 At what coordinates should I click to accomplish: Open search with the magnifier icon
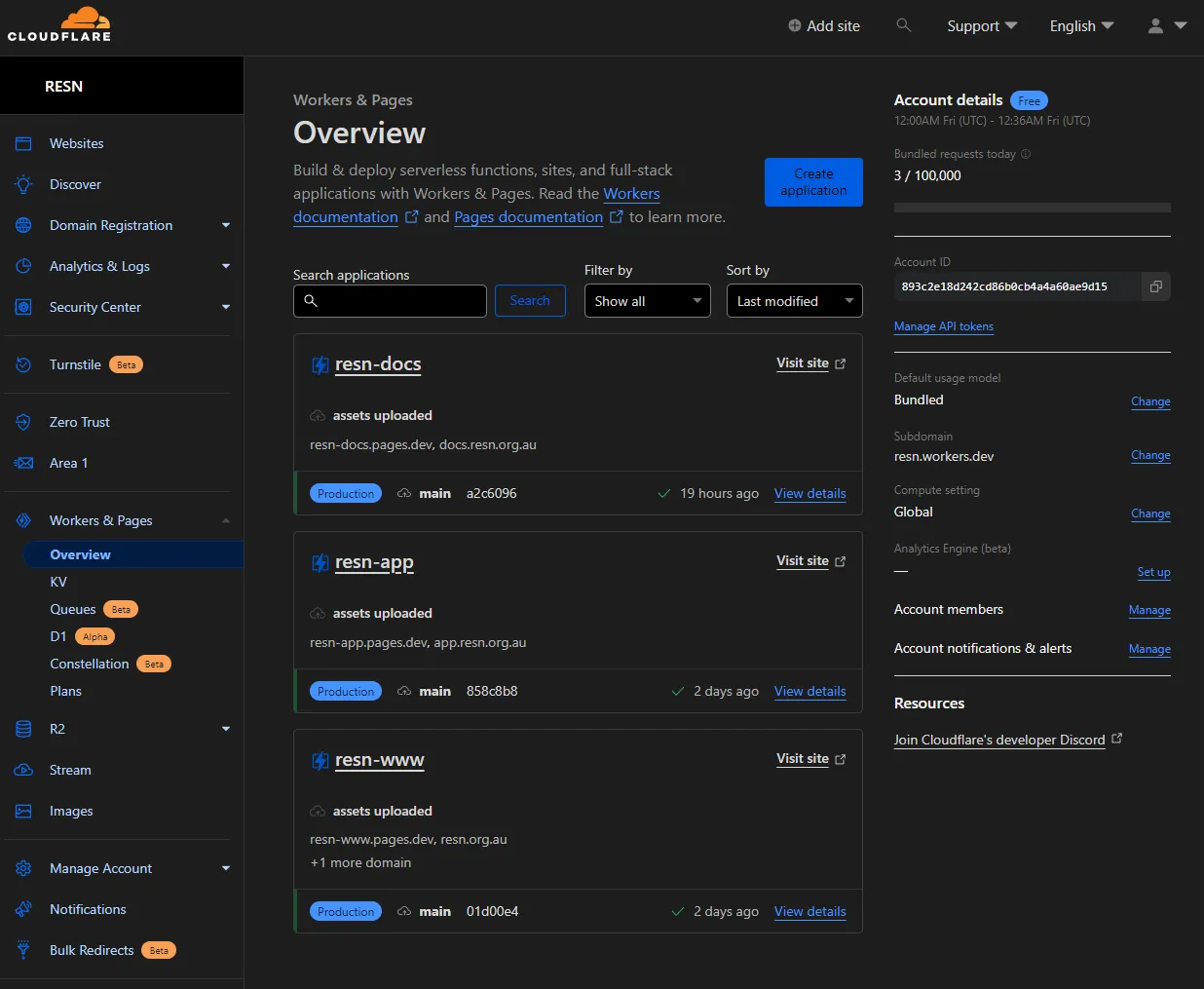pos(904,25)
